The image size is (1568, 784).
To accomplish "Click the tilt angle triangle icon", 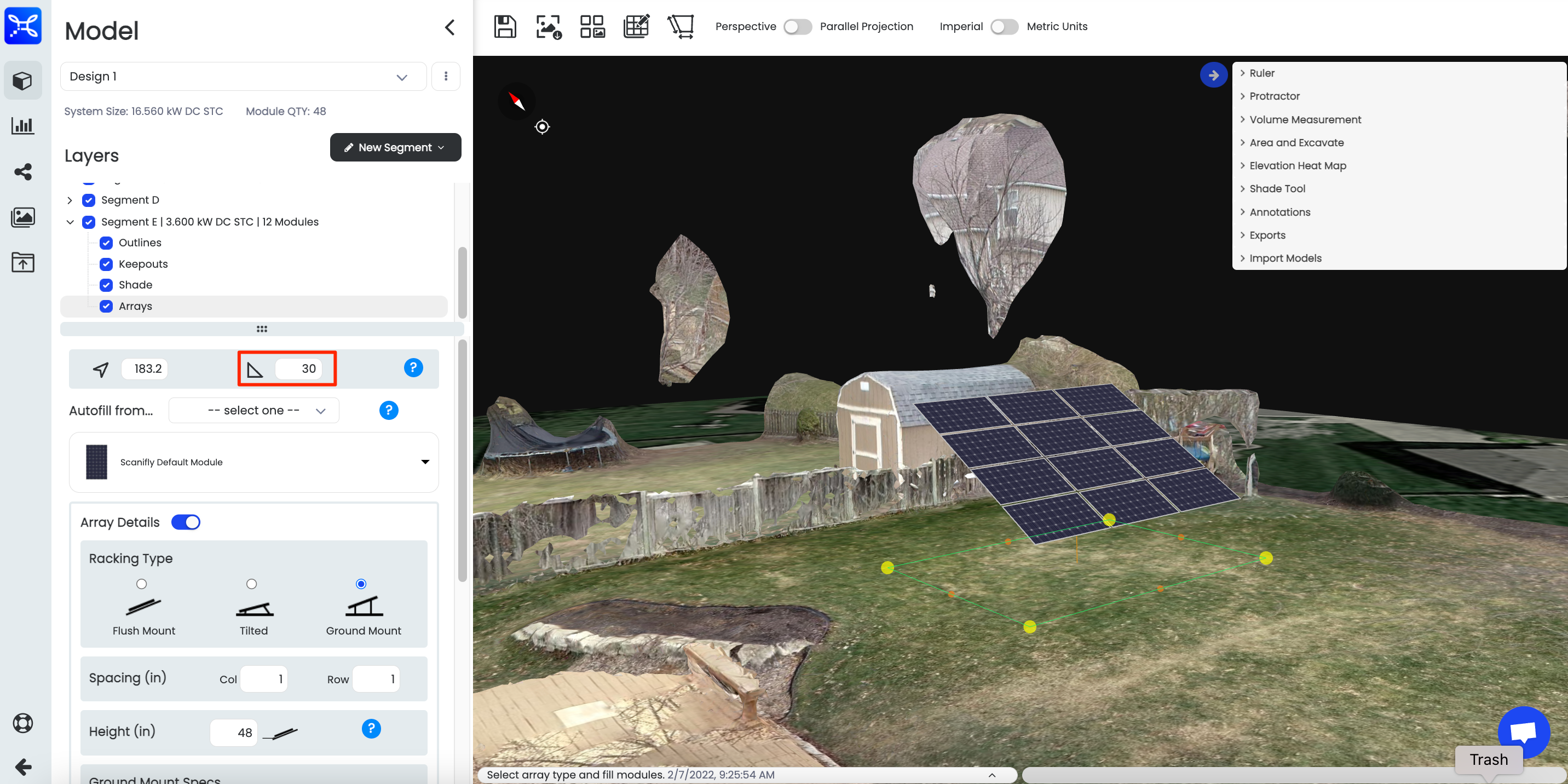I will (255, 369).
